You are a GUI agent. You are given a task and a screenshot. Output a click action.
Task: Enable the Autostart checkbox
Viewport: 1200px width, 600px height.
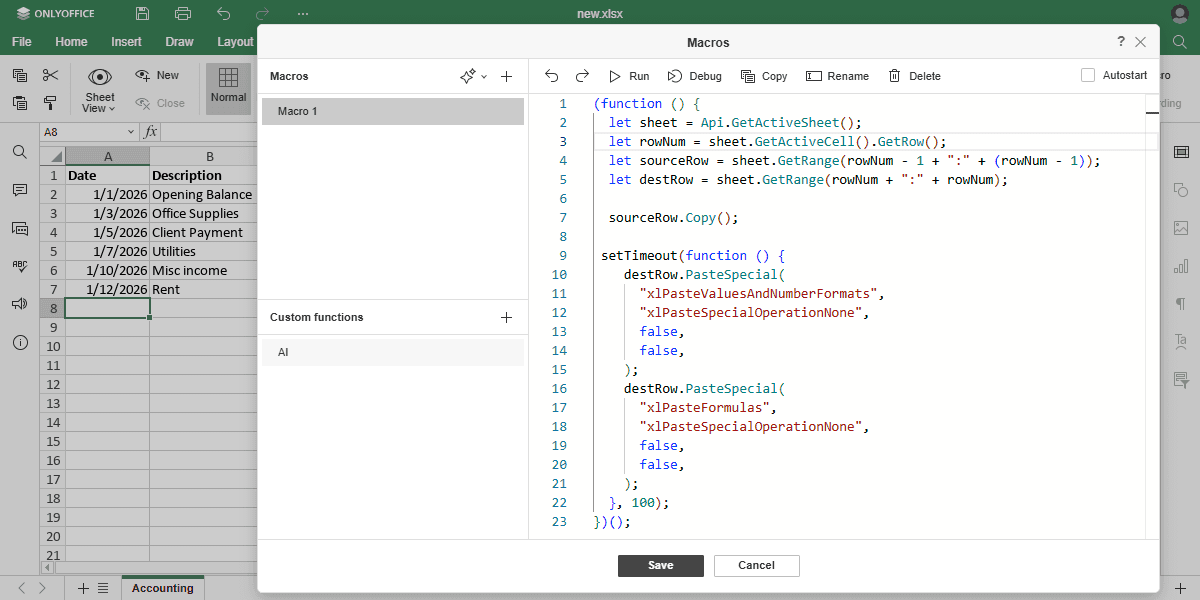[x=1088, y=75]
